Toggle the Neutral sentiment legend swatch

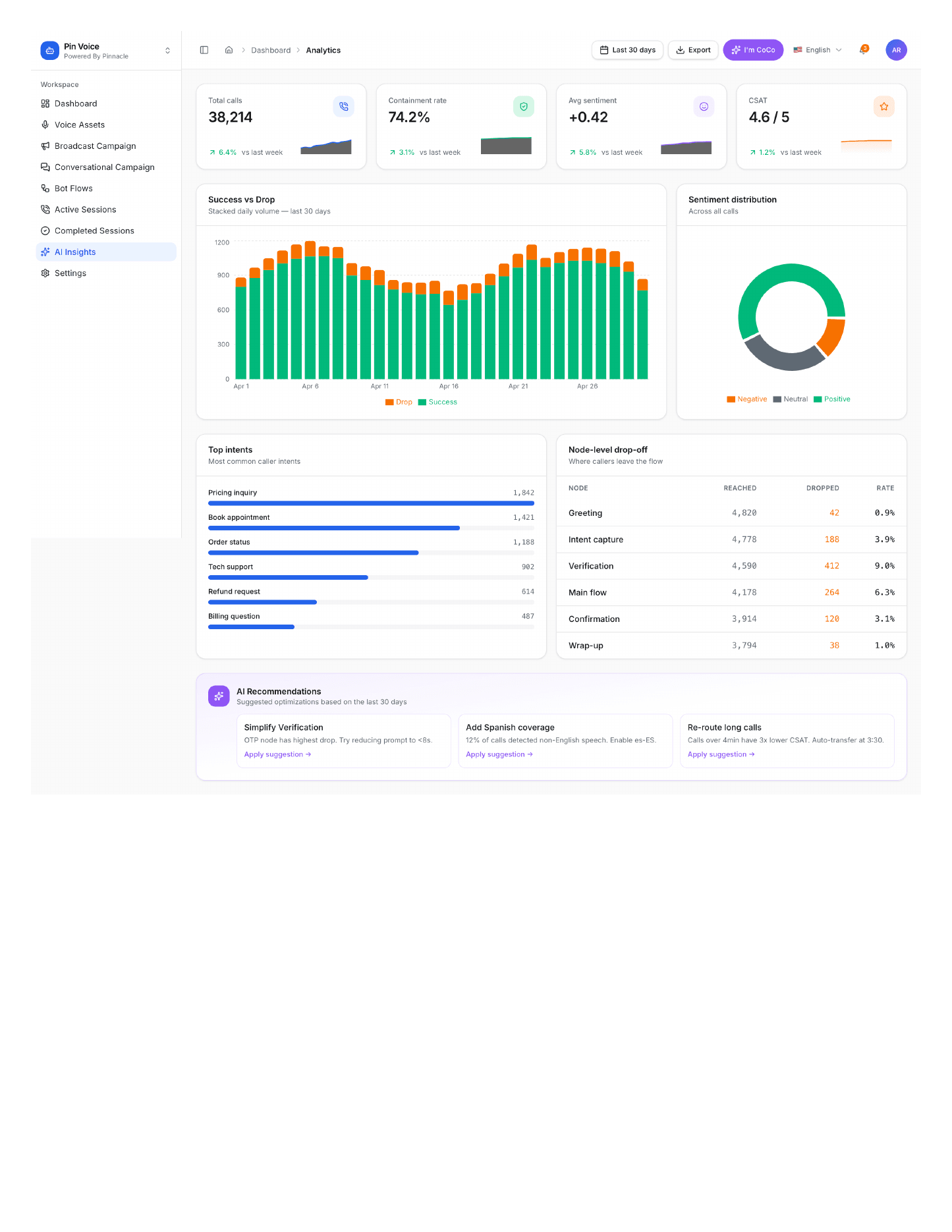tap(777, 399)
